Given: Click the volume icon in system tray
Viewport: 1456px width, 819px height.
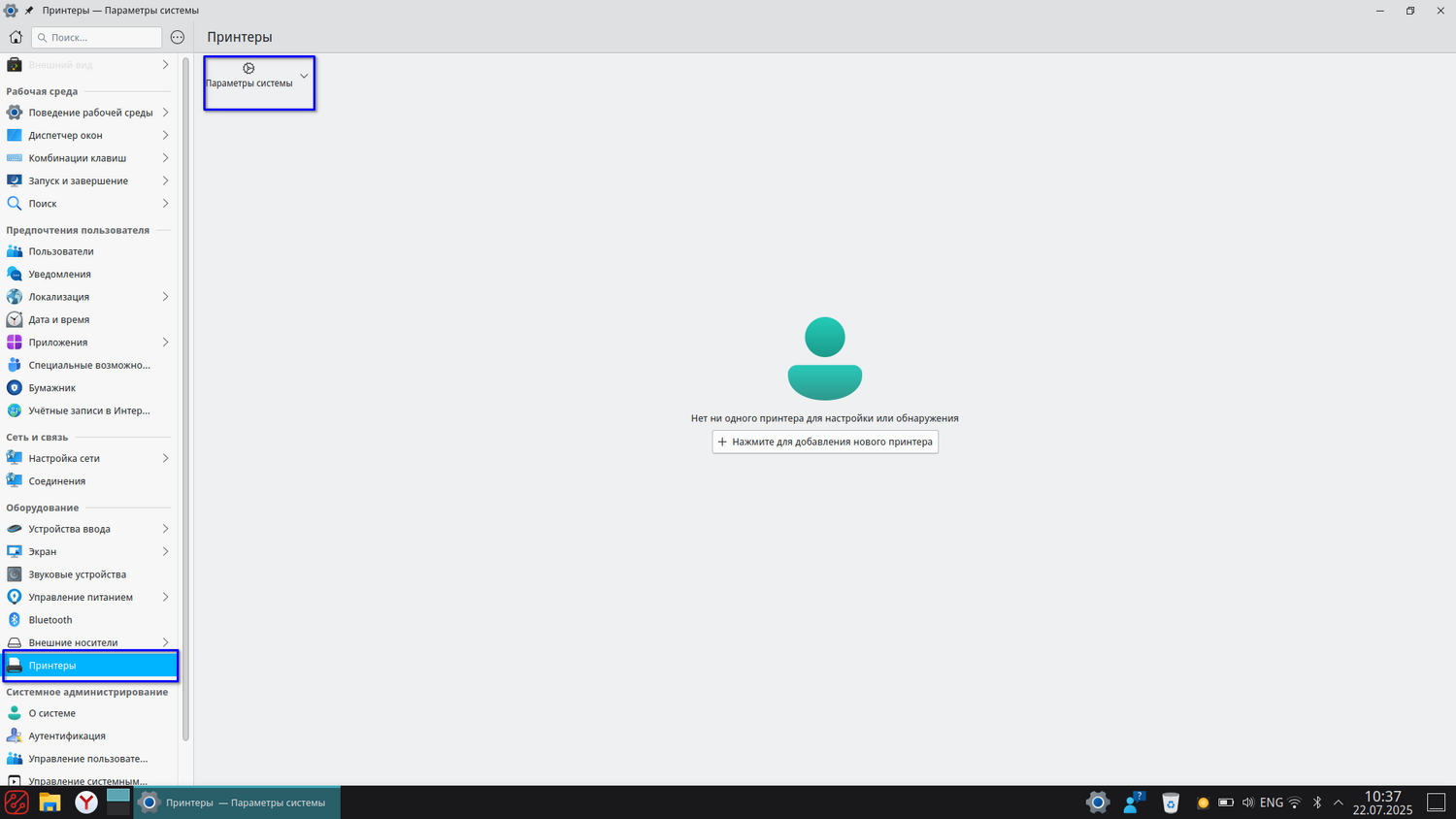Looking at the screenshot, I should click(x=1248, y=803).
